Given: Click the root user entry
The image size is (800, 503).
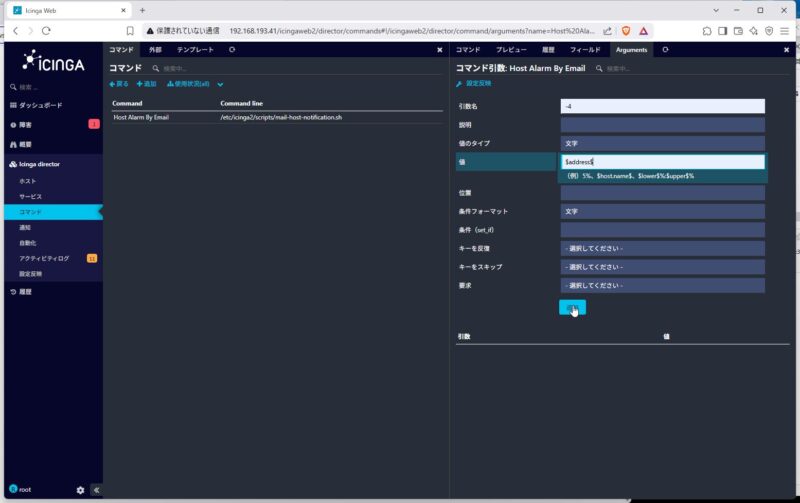Looking at the screenshot, I should 20,489.
